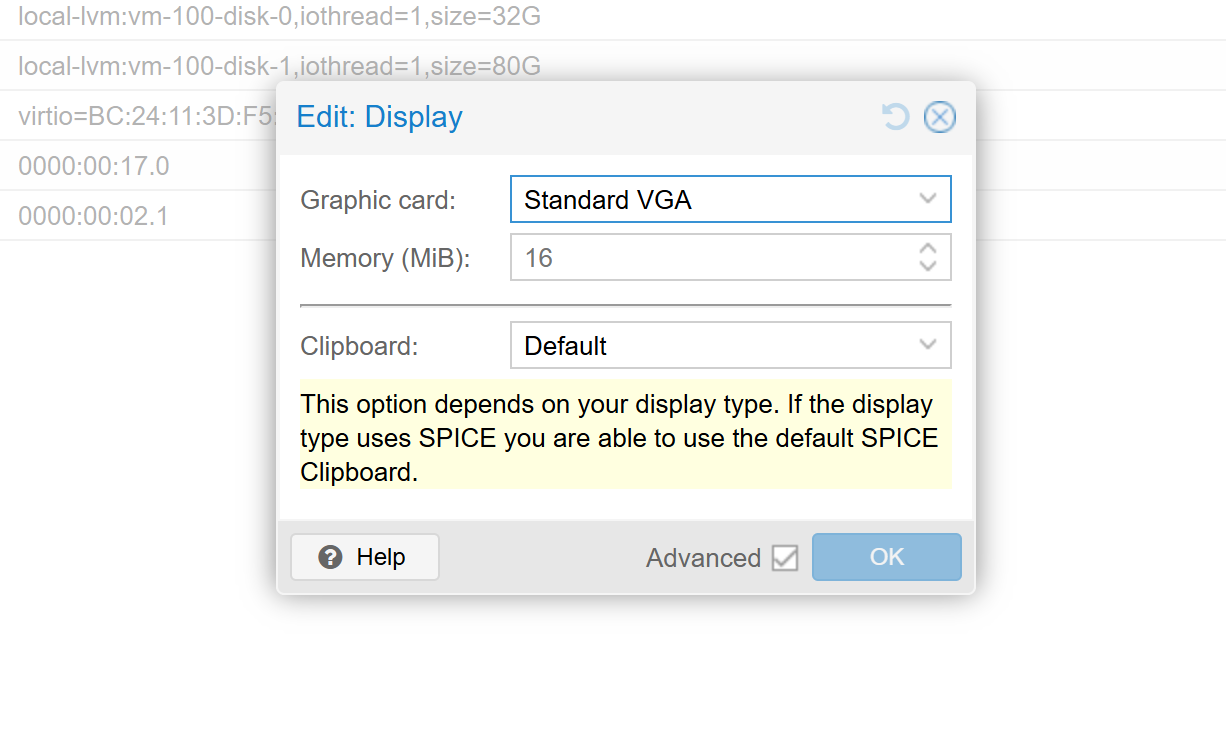
Task: Open Help for display settings
Action: [x=365, y=557]
